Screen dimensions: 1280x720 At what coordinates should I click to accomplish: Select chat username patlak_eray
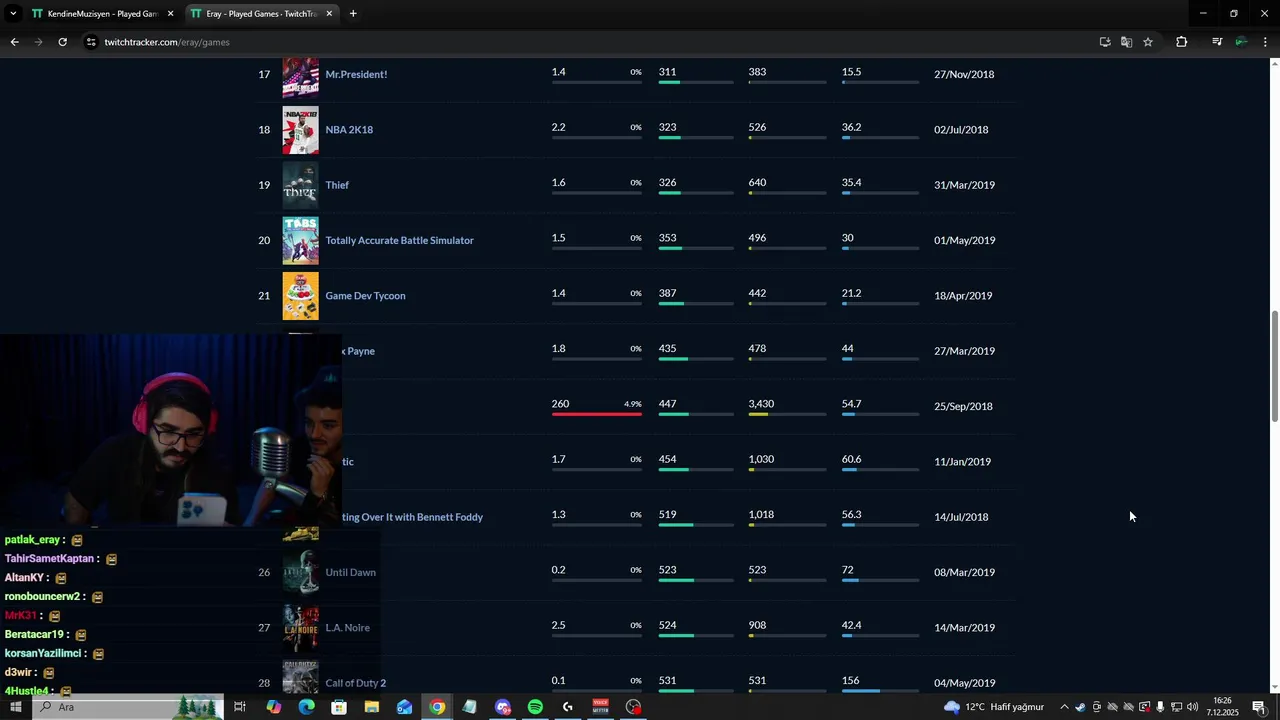[33, 540]
